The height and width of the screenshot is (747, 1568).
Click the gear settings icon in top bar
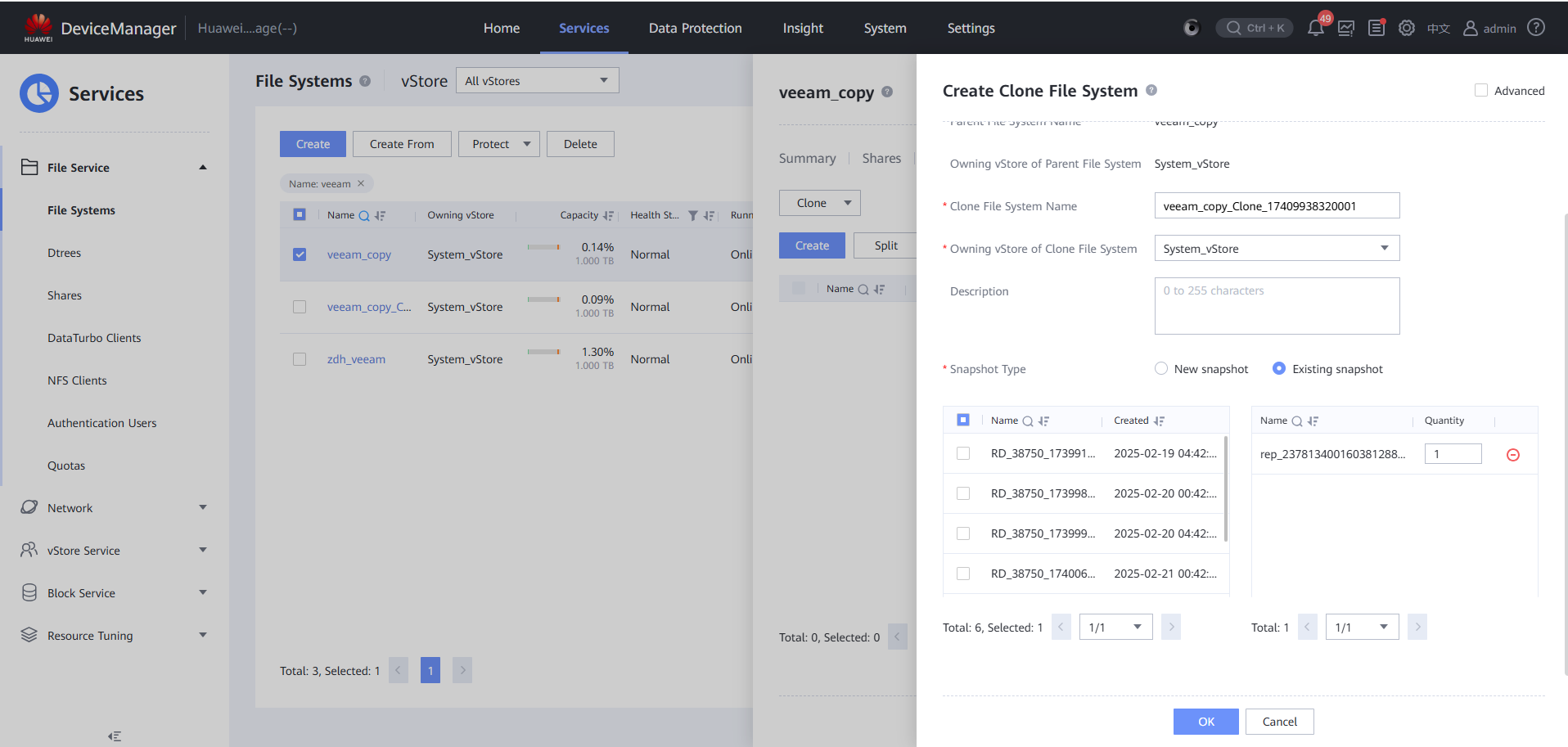click(1406, 28)
